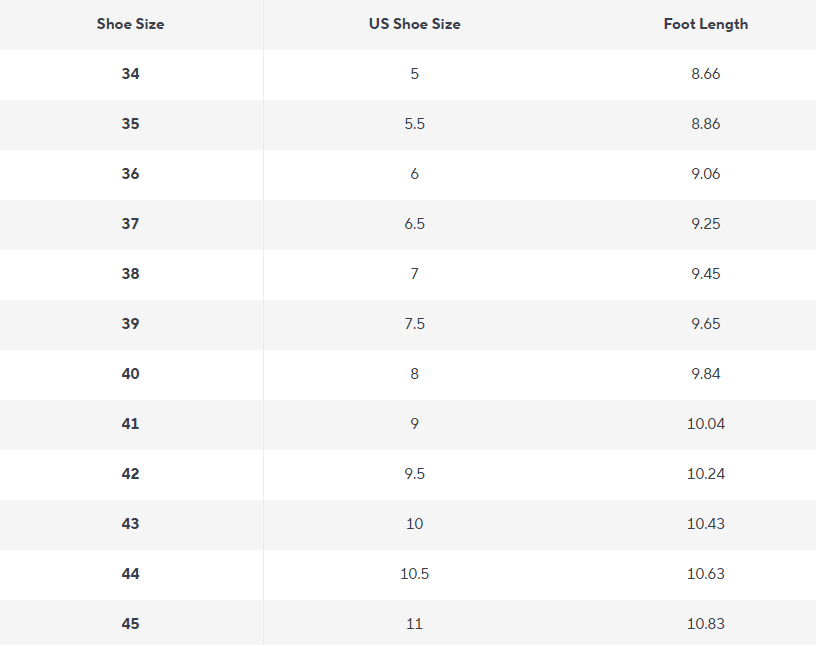Click US shoe size 6.5 cell
819x647 pixels.
click(415, 224)
